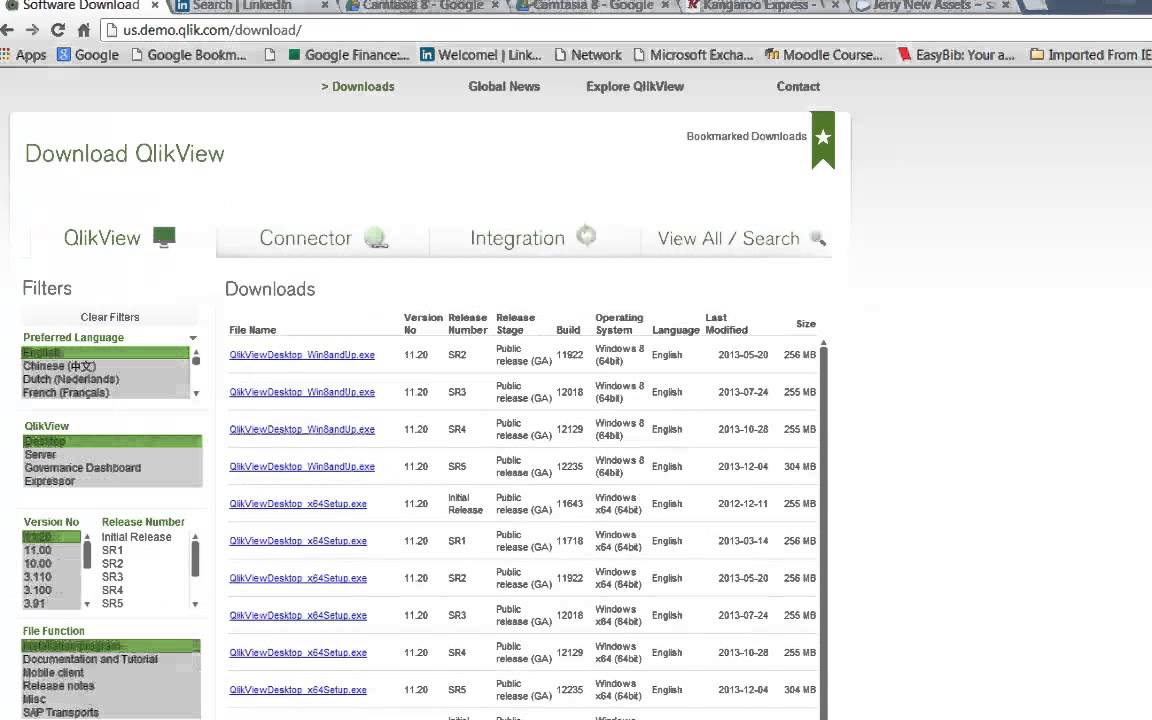Close the Software Download browser tab
Viewport: 1152px width, 720px height.
[x=155, y=5]
